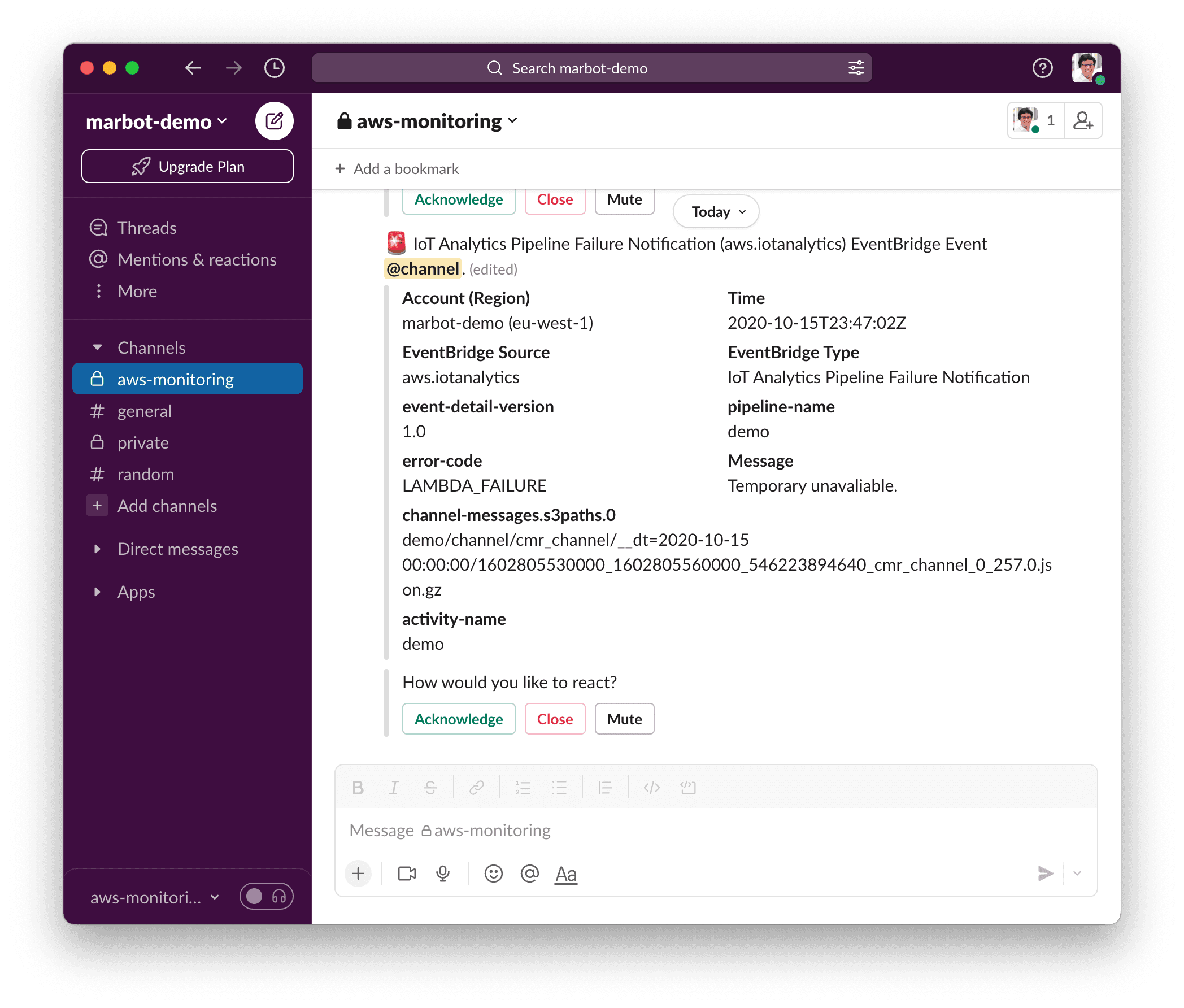Click the Message aws-monitoring input box
The image size is (1184, 1008).
716,830
